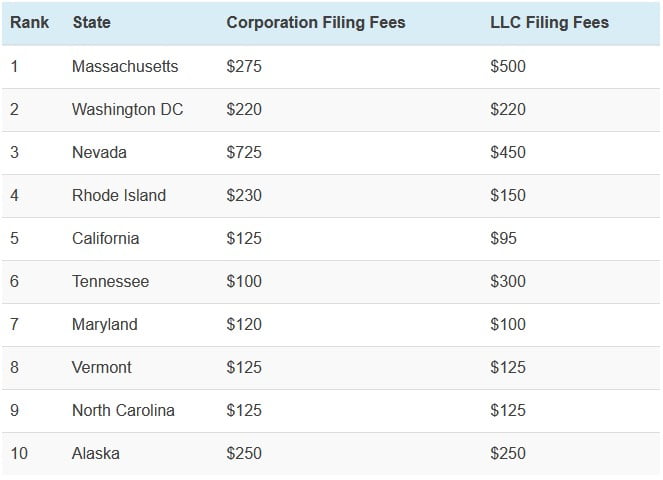
Task: Click the Rank column header
Action: click(30, 22)
